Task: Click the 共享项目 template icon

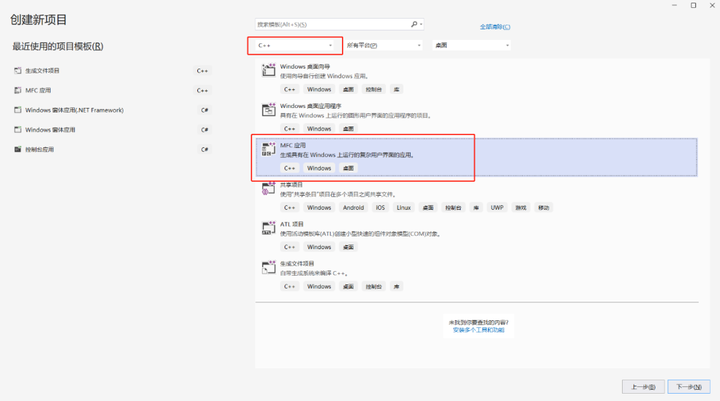Action: pos(269,188)
